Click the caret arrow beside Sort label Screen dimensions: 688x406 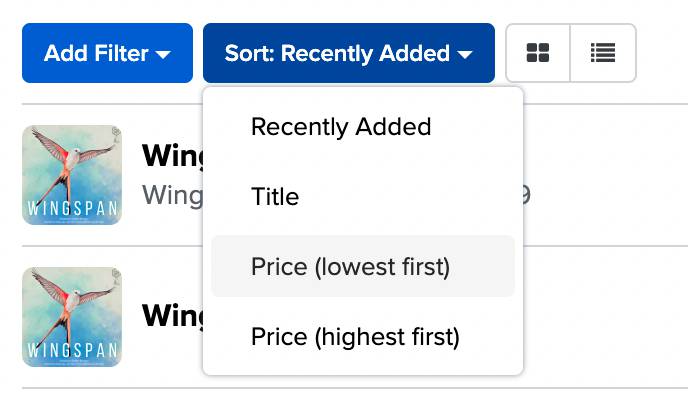[x=465, y=55]
